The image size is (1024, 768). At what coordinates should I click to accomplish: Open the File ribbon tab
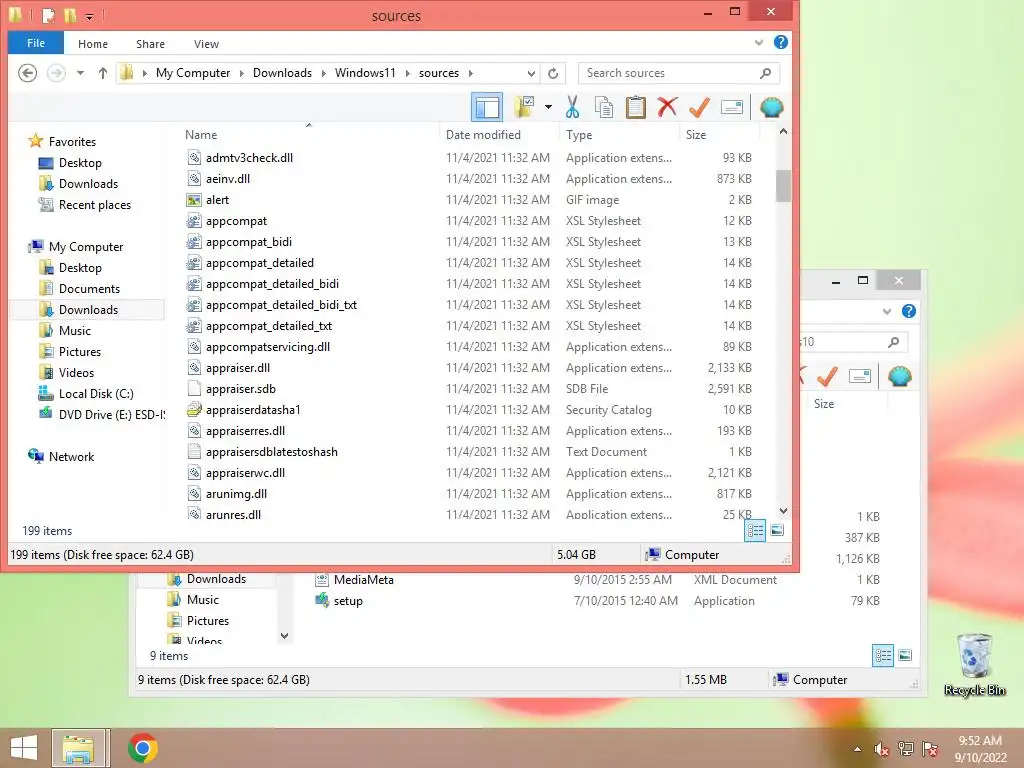pyautogui.click(x=36, y=43)
